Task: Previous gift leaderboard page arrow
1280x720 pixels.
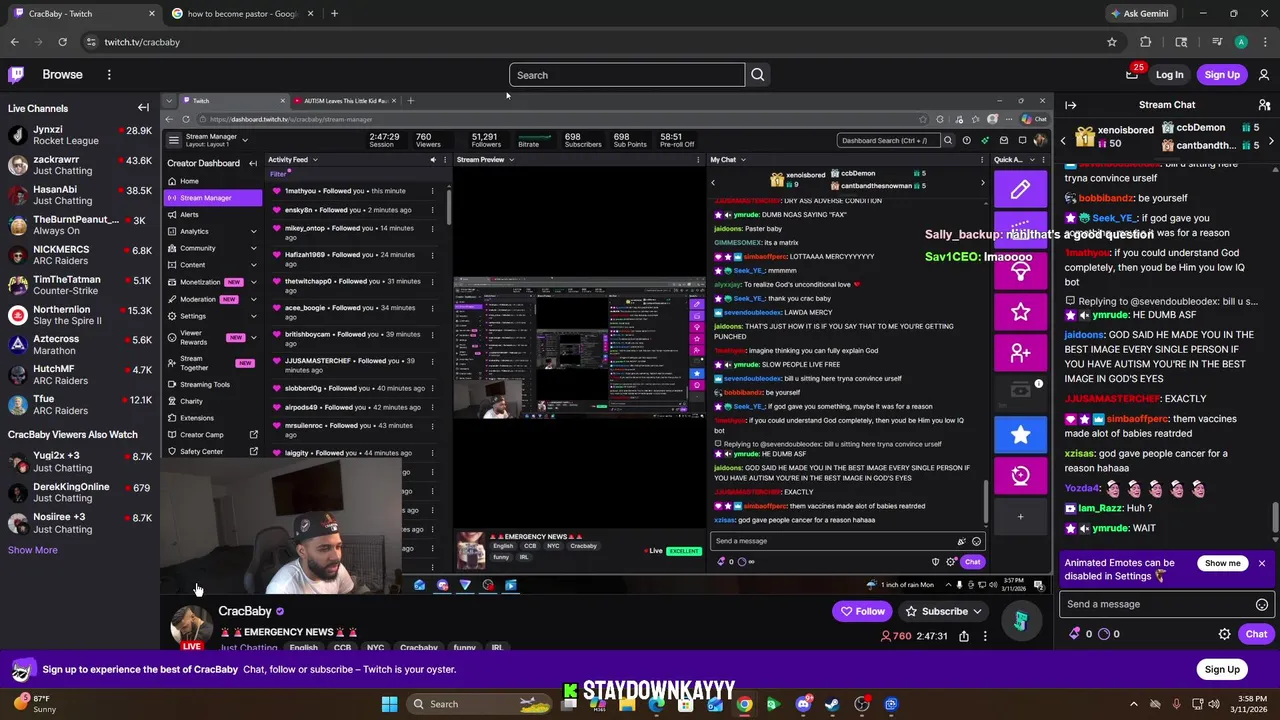Action: point(1063,141)
